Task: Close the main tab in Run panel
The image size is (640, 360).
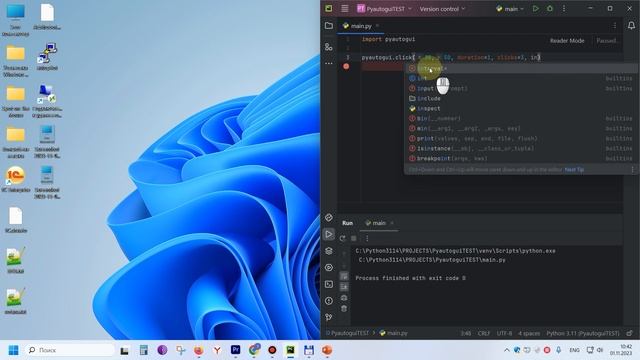Action: (x=392, y=223)
